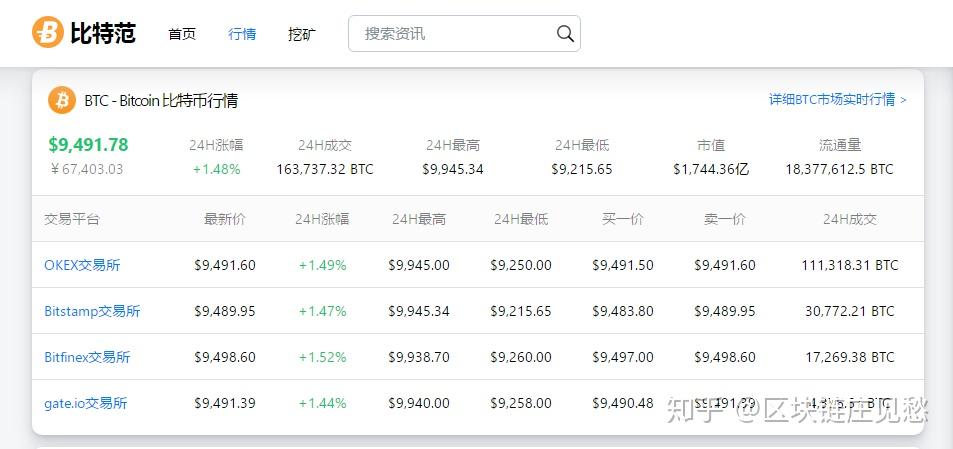
Task: Click the +1.48% 24H change value
Action: tap(216, 170)
